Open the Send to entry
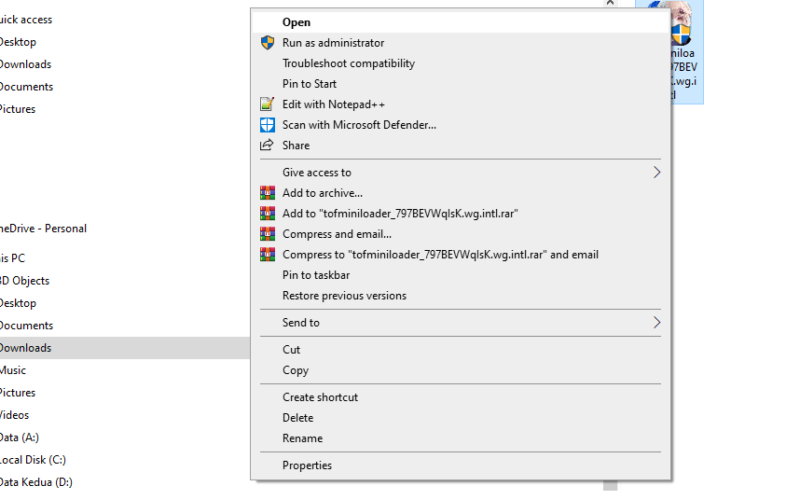 460,322
